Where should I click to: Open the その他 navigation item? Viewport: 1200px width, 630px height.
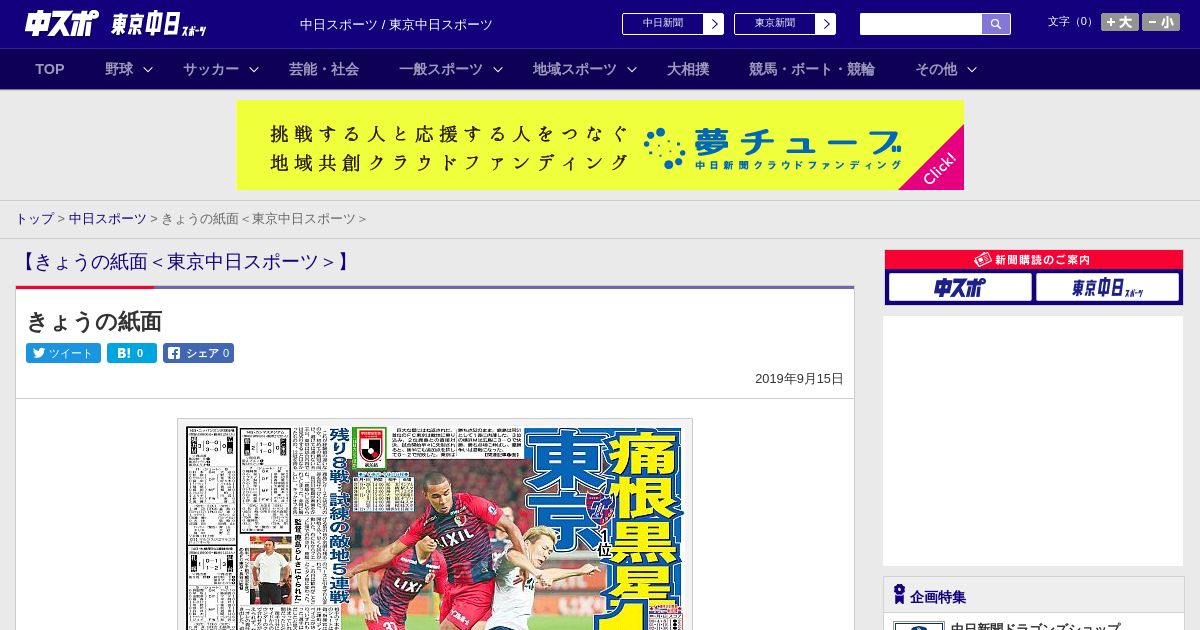click(x=936, y=69)
